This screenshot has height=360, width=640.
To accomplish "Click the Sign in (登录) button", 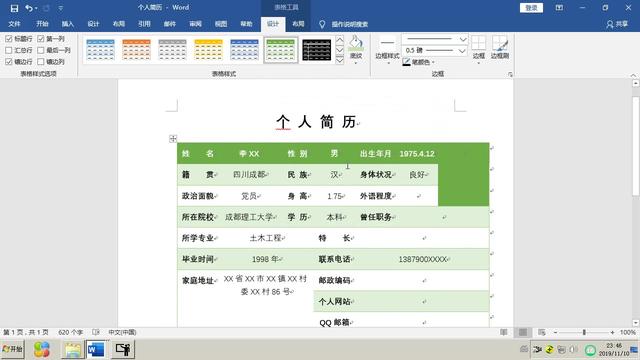I will [x=531, y=8].
